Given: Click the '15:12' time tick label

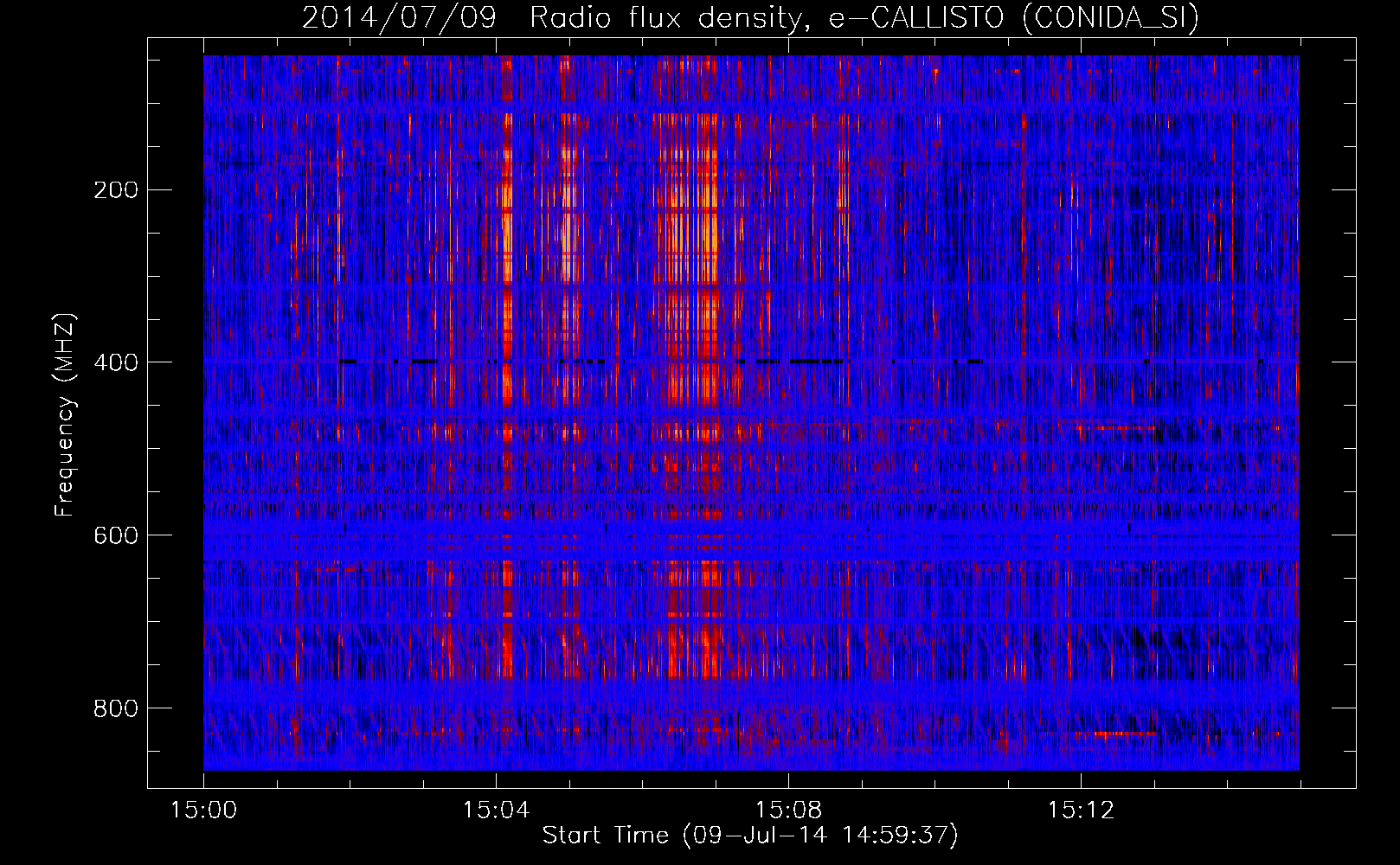Looking at the screenshot, I should [1081, 811].
